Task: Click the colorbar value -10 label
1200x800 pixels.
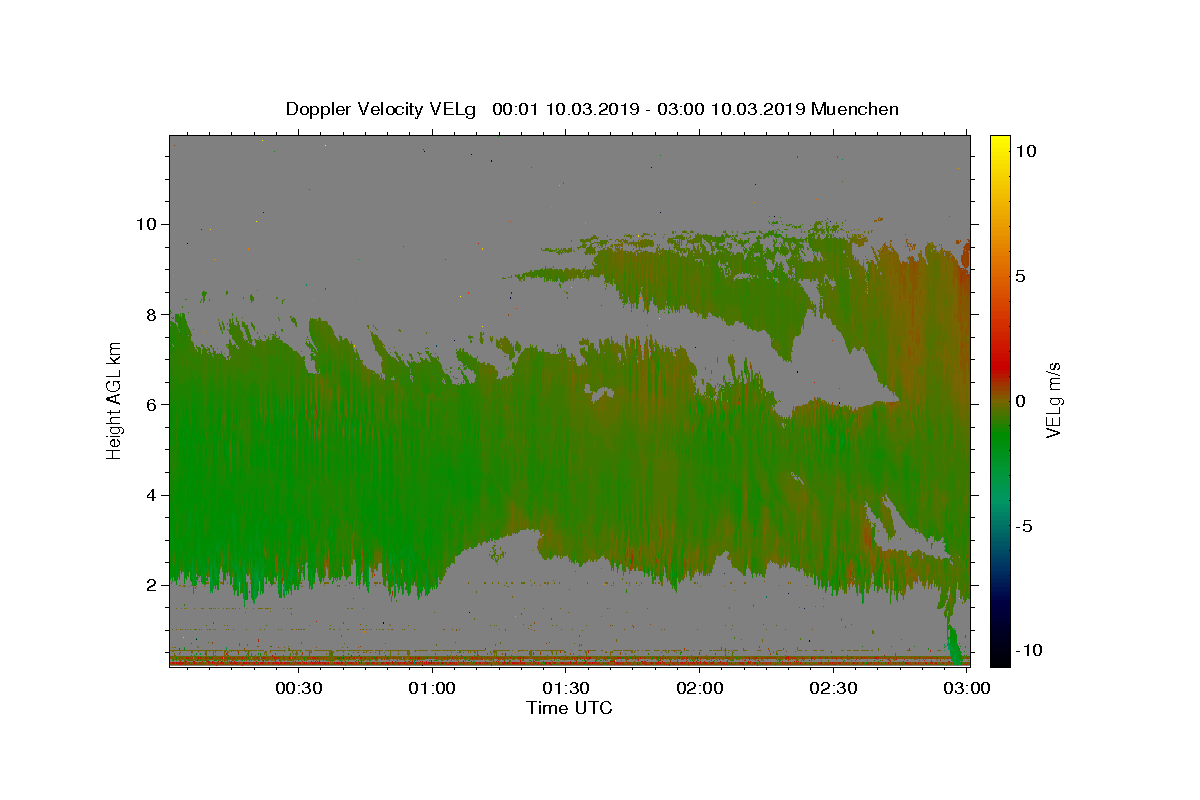Action: 1029,651
